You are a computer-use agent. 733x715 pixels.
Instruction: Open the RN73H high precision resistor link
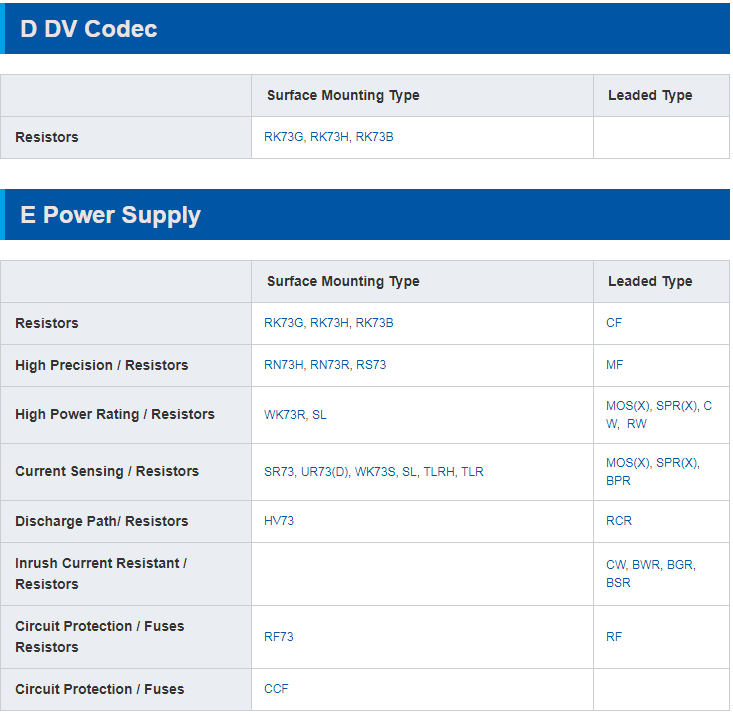[283, 365]
